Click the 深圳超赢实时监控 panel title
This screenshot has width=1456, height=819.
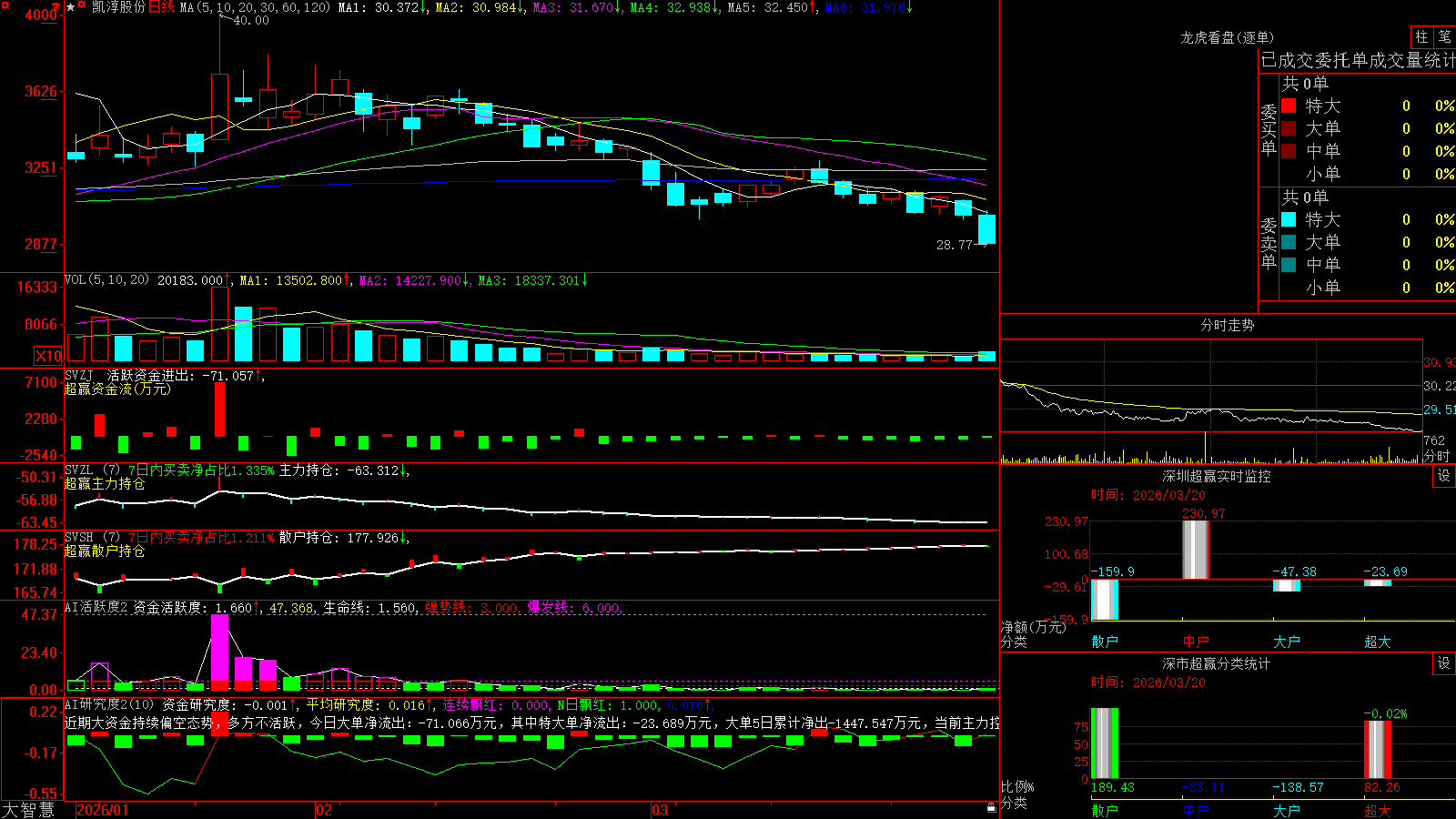coord(1217,476)
